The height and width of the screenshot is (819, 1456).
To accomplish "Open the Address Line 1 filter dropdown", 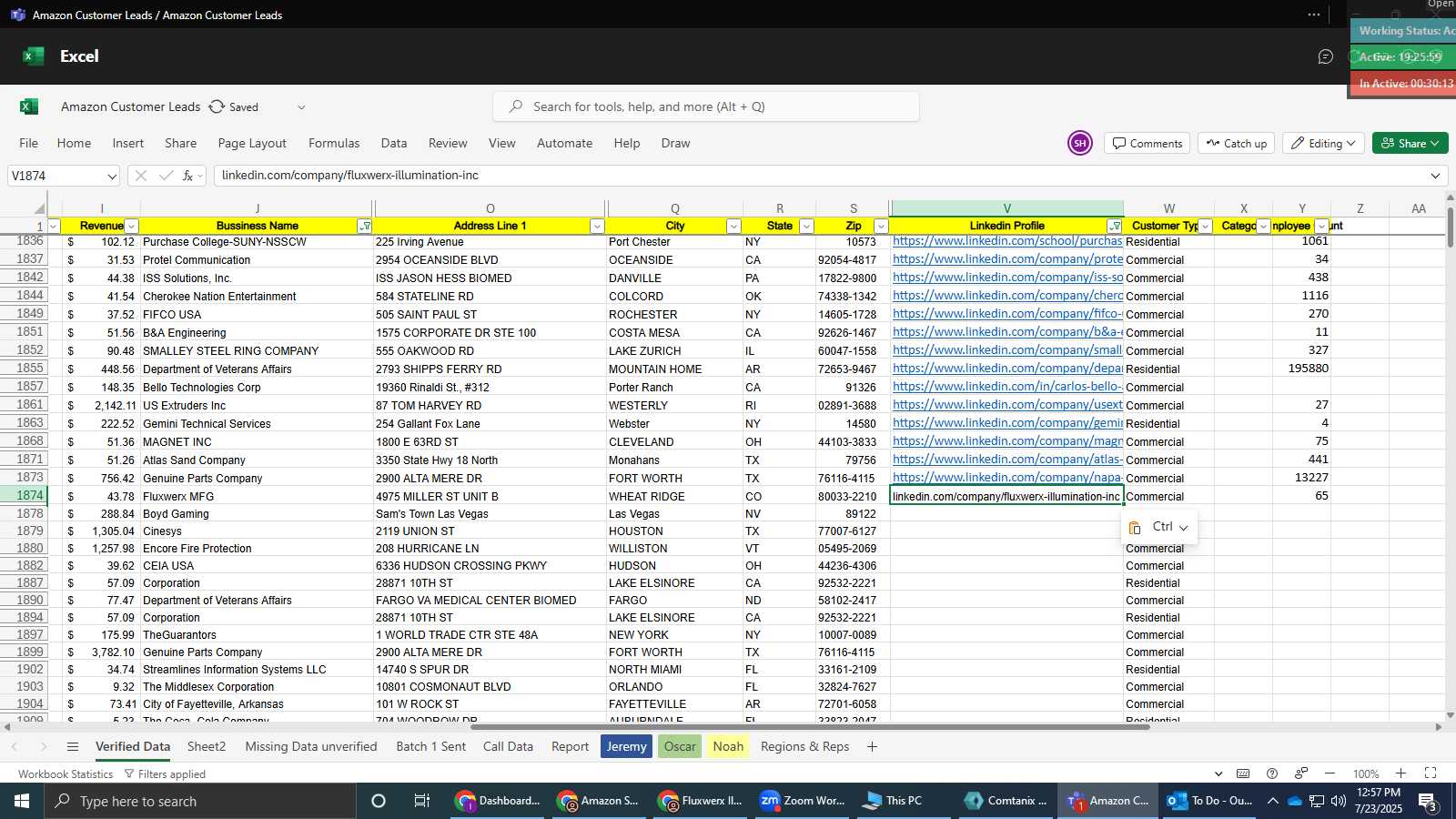I will 597,226.
